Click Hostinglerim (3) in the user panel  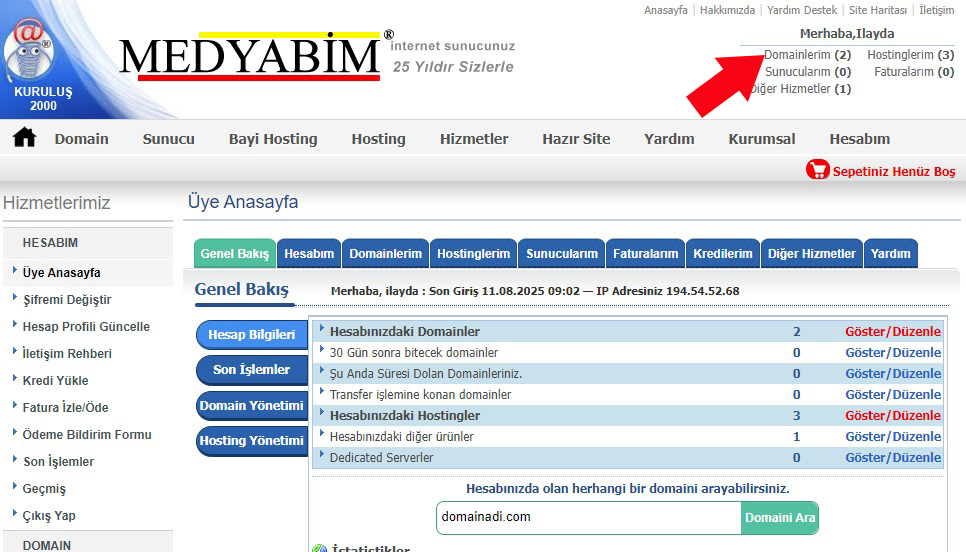(x=911, y=55)
